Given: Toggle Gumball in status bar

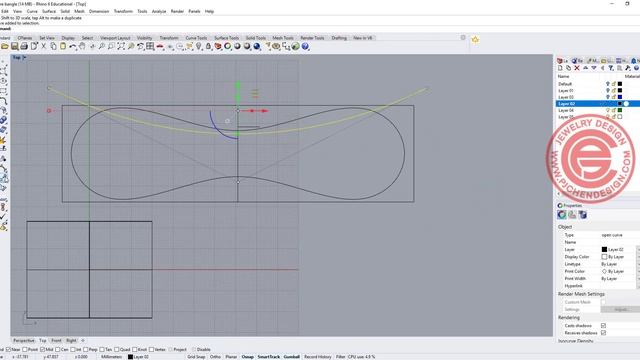Looking at the screenshot, I should pos(291,357).
